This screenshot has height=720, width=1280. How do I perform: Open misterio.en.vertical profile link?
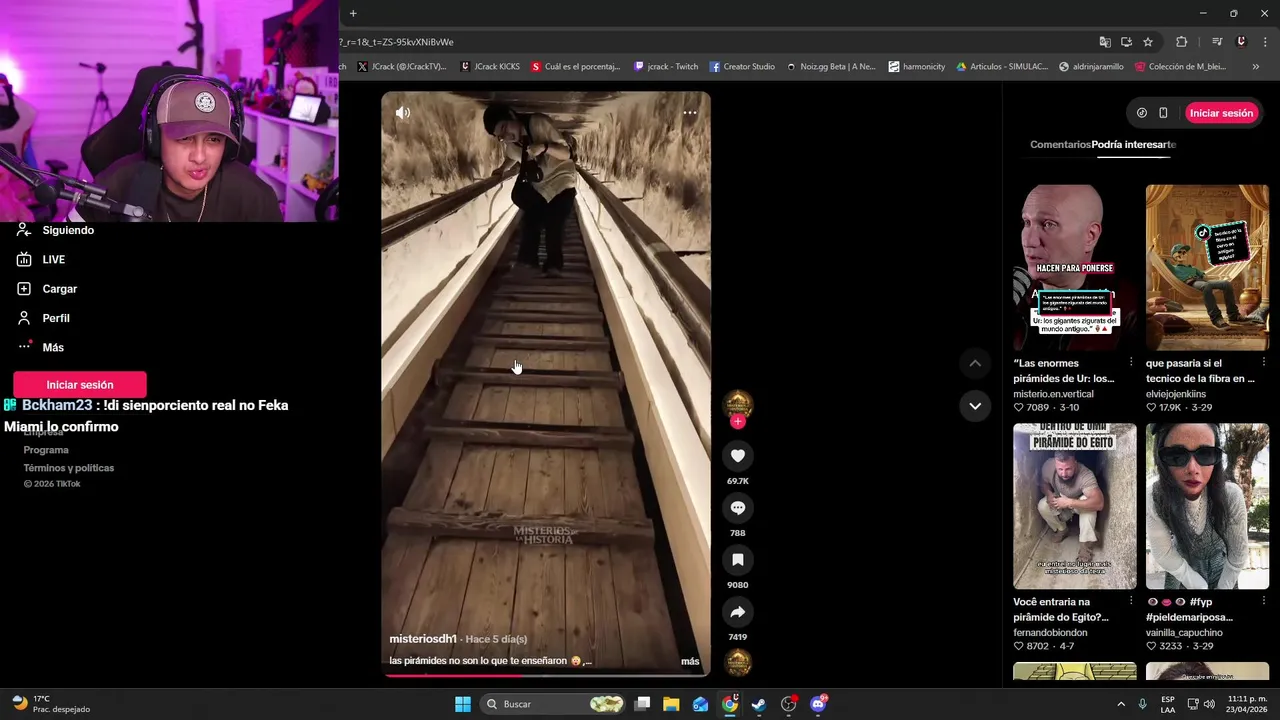coord(1053,394)
